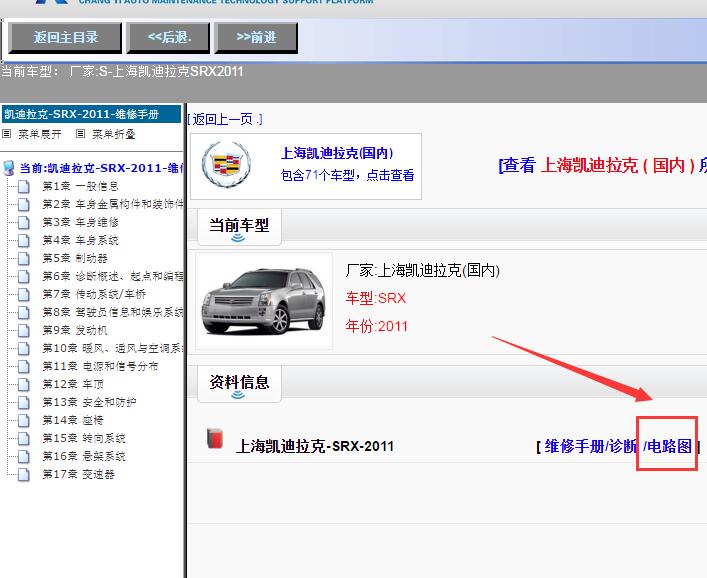Open 第6章 诊断概述、起点和编程
The height and width of the screenshot is (578, 707).
[113, 276]
